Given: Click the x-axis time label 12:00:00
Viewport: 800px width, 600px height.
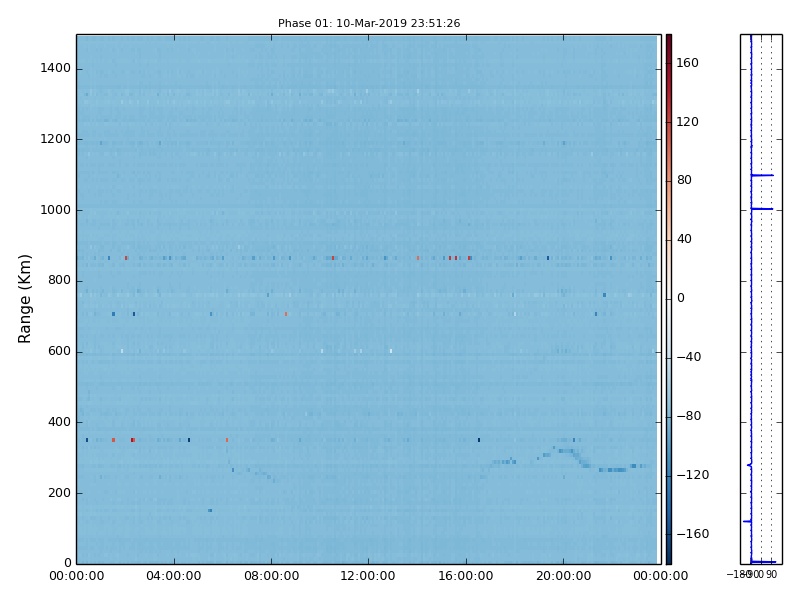Looking at the screenshot, I should point(368,576).
